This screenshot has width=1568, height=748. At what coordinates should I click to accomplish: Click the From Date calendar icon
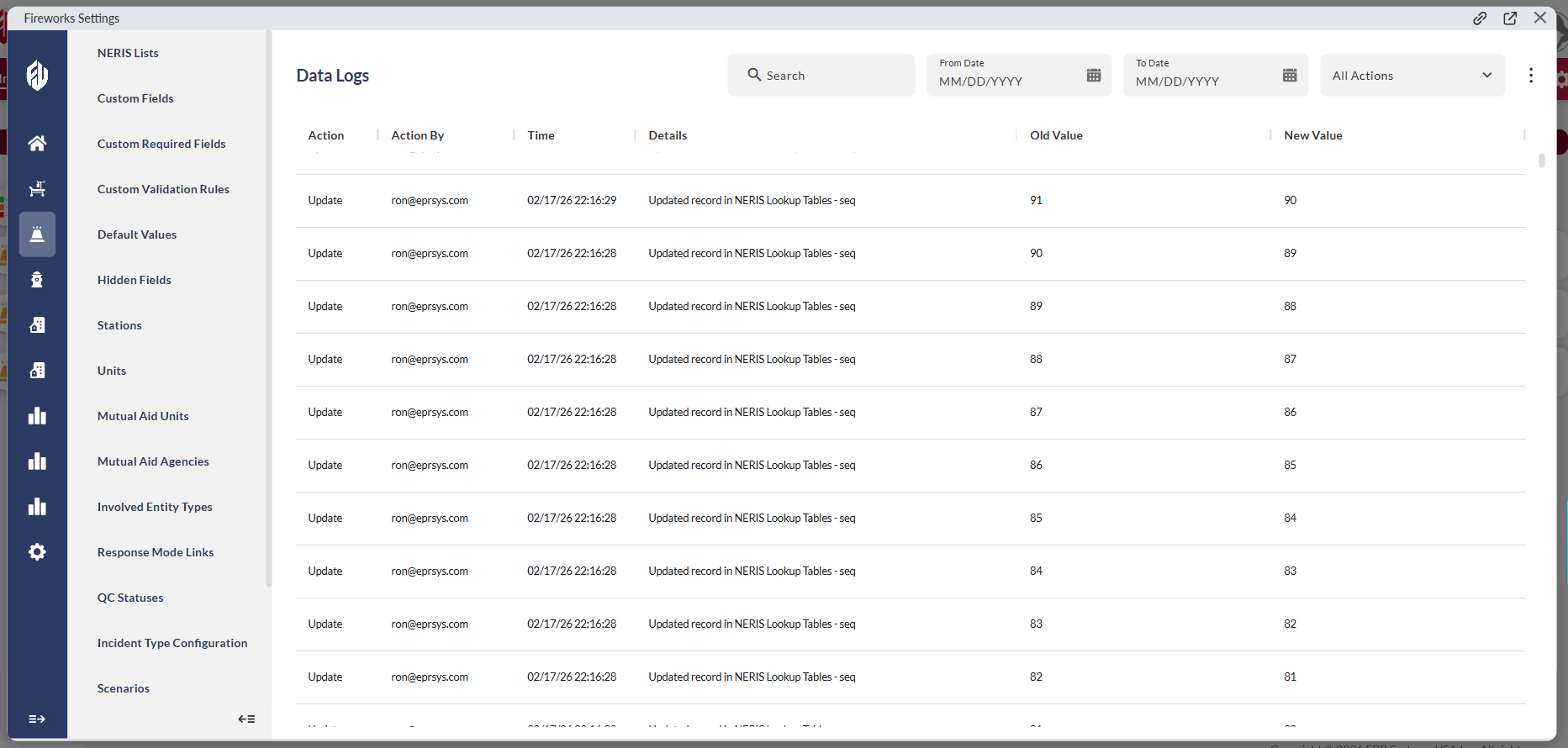pyautogui.click(x=1093, y=76)
